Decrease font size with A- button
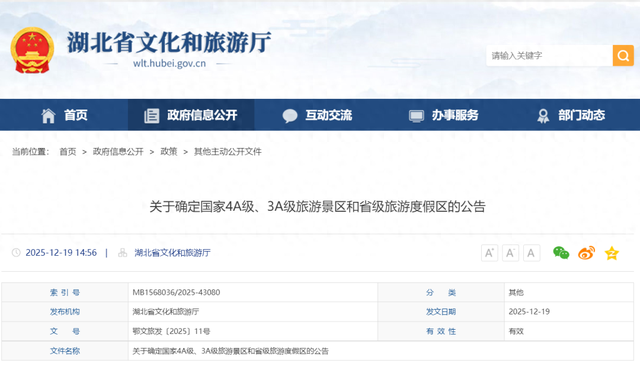640x370 pixels. point(510,253)
